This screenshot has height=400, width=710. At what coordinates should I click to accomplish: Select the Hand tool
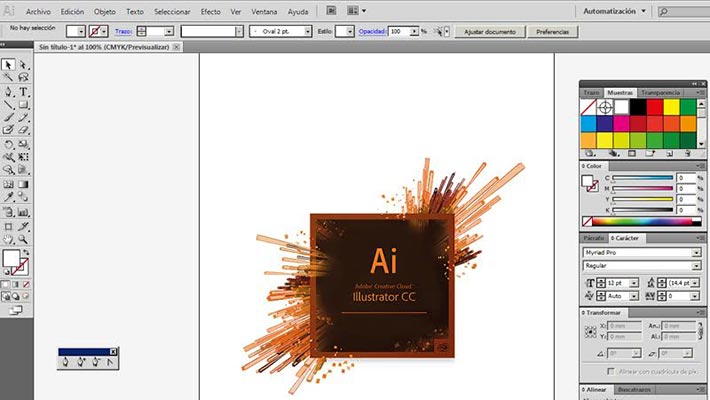pyautogui.click(x=8, y=239)
